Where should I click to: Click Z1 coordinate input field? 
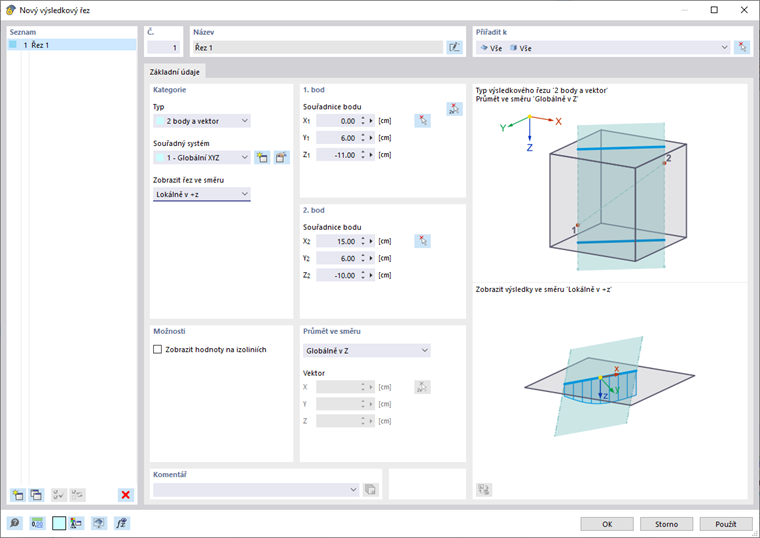[337, 155]
